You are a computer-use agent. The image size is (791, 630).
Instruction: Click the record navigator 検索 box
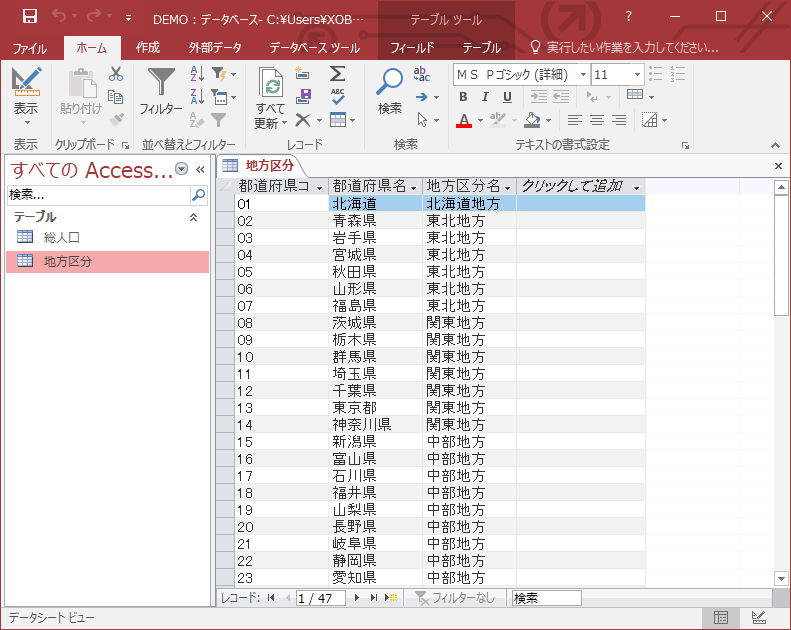(x=546, y=598)
